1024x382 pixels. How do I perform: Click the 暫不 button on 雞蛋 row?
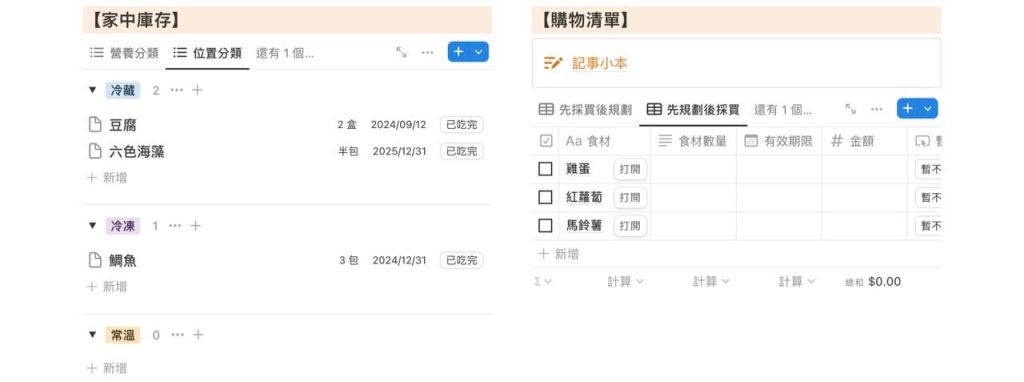pos(929,169)
